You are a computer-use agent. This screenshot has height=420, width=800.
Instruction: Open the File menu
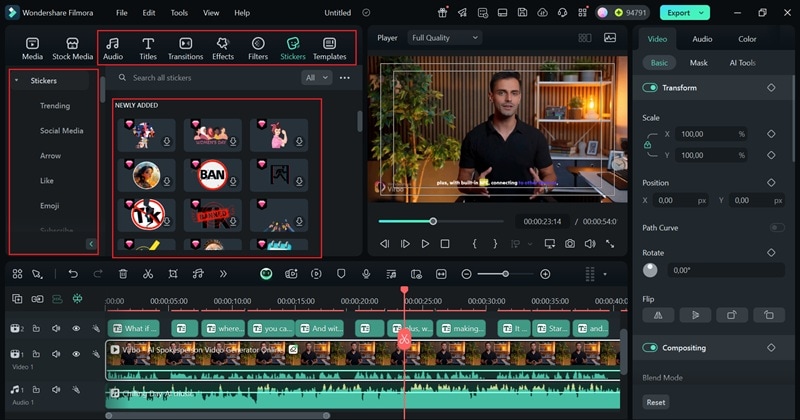click(x=121, y=13)
